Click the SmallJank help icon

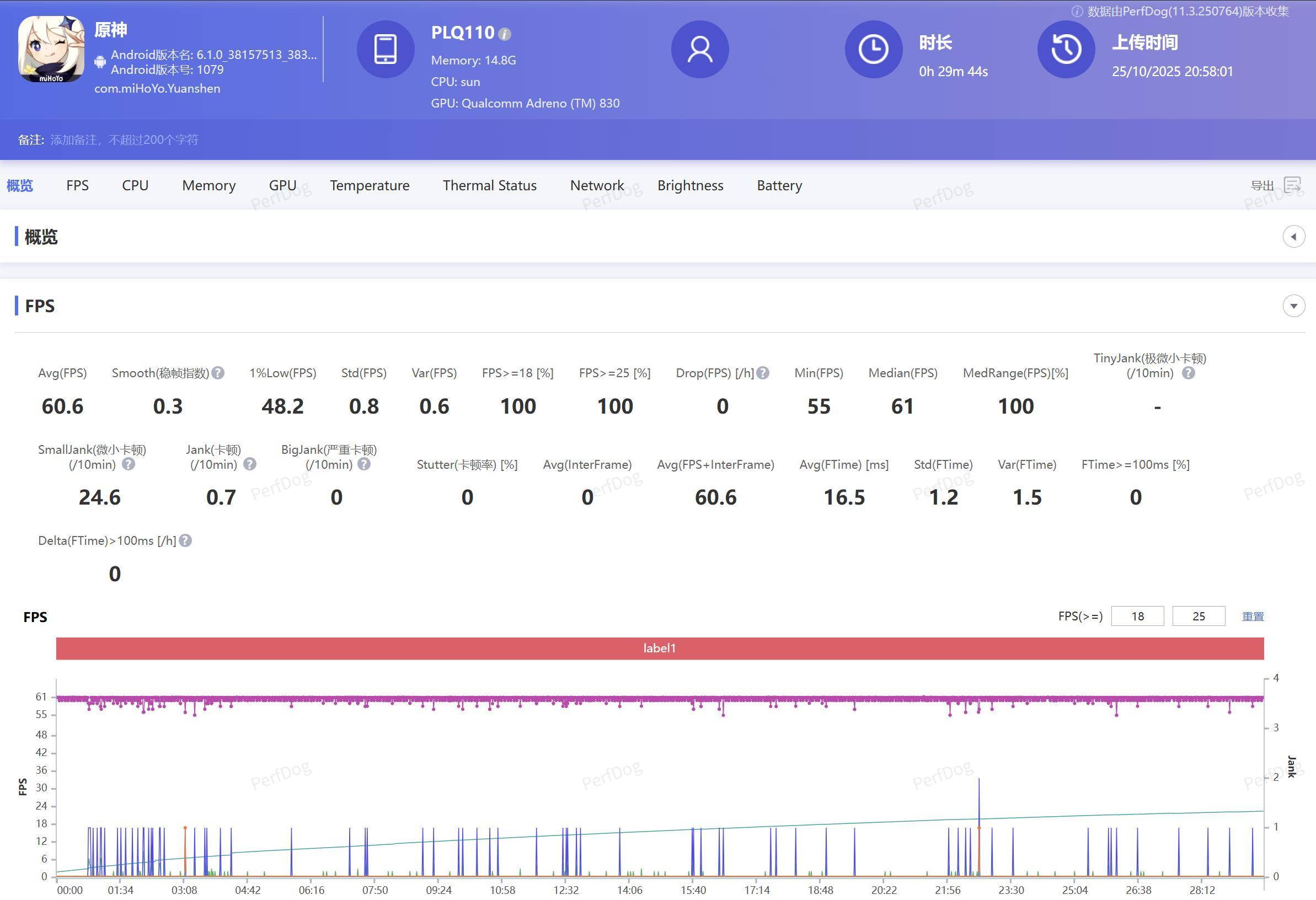129,464
